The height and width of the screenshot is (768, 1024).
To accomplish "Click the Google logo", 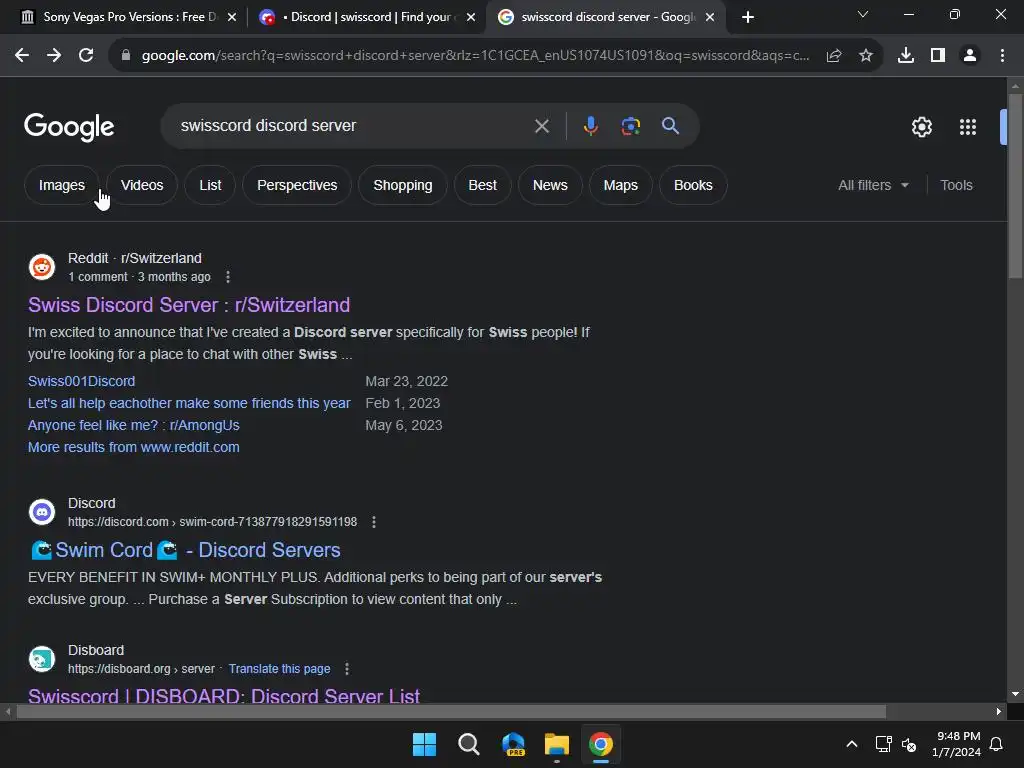I will tap(69, 127).
